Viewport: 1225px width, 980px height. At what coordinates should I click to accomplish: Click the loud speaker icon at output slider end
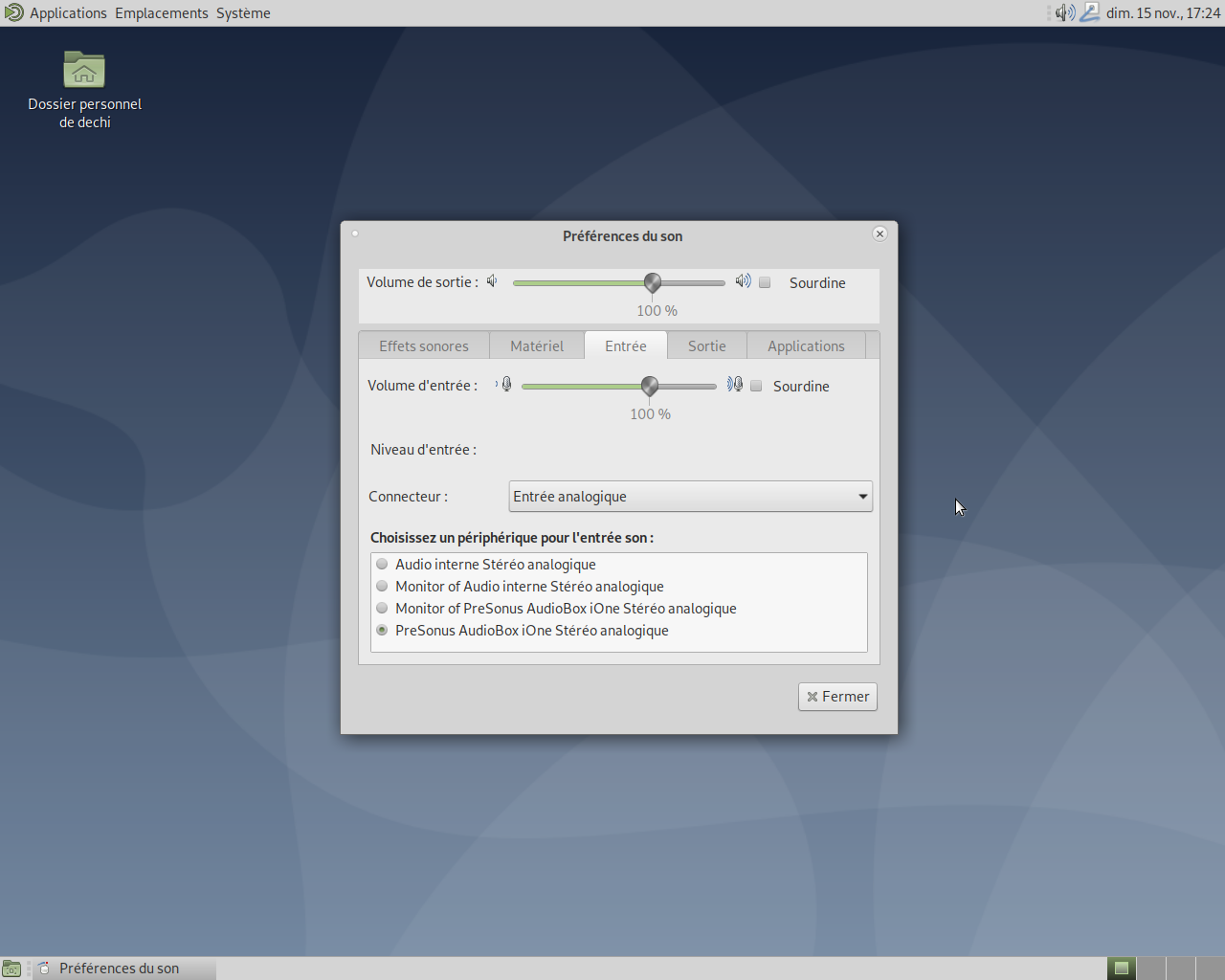pos(743,281)
